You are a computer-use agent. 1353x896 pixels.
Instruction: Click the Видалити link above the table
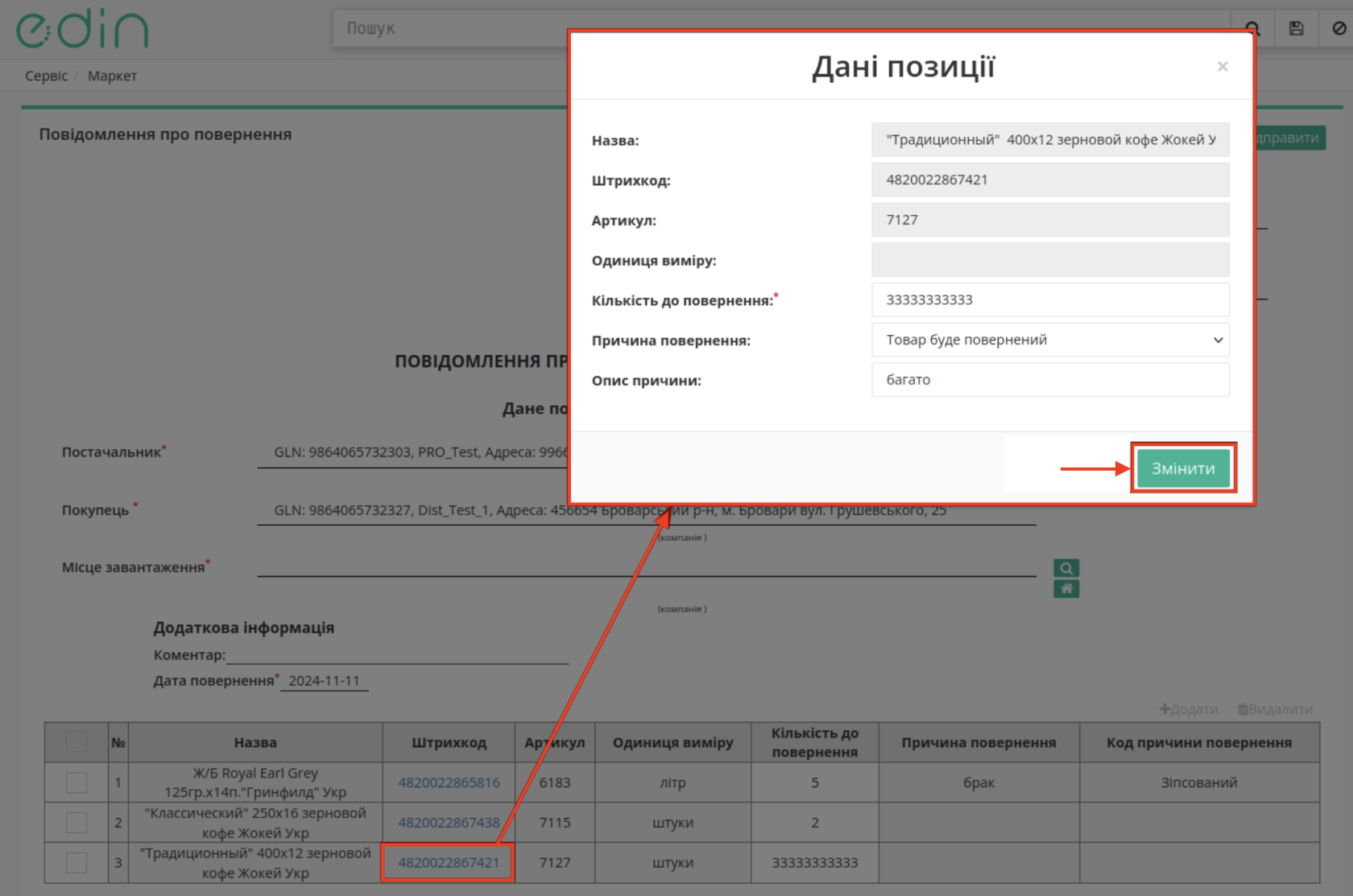(1276, 709)
